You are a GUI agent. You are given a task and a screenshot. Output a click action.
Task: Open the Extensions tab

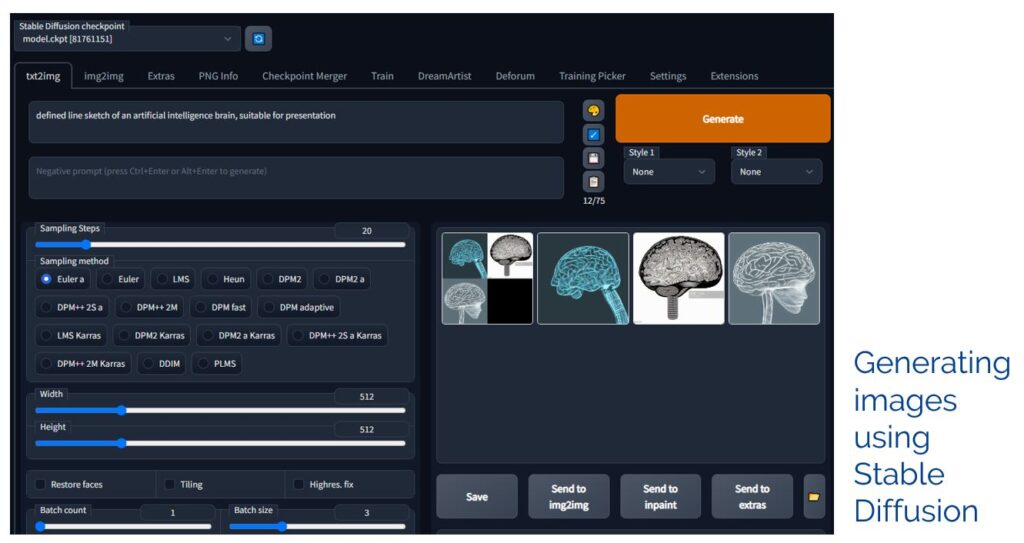(734, 76)
